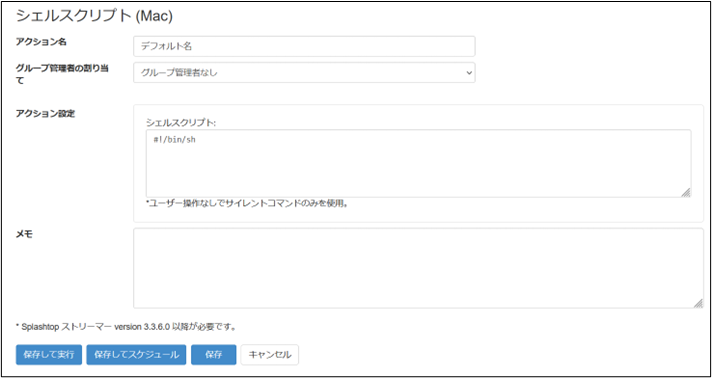Click the 保存 button
Image resolution: width=712 pixels, height=378 pixels.
coord(213,355)
